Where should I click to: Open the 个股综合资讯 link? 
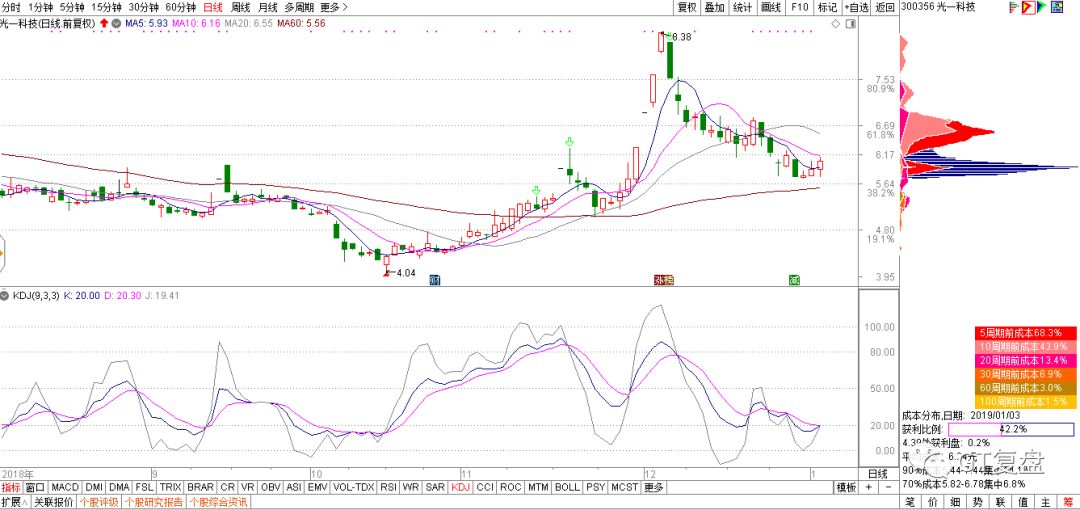219,502
